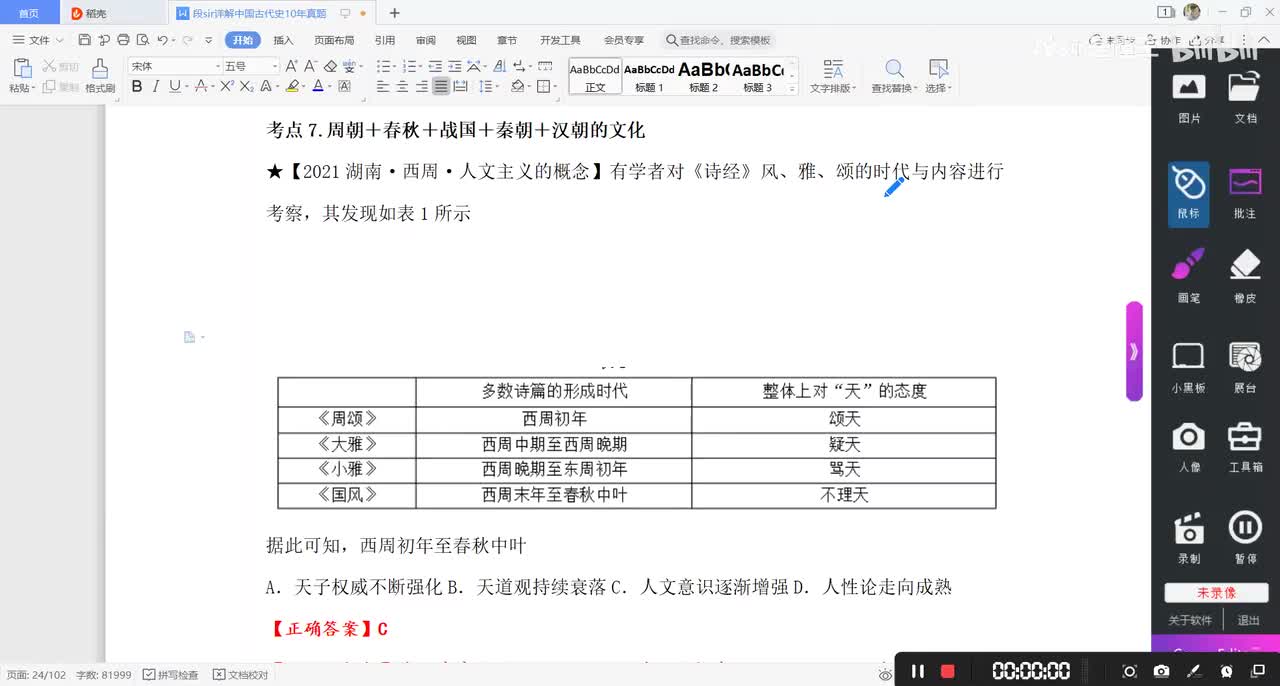Increase font size with A+ icon
This screenshot has height=686, width=1280.
291,66
